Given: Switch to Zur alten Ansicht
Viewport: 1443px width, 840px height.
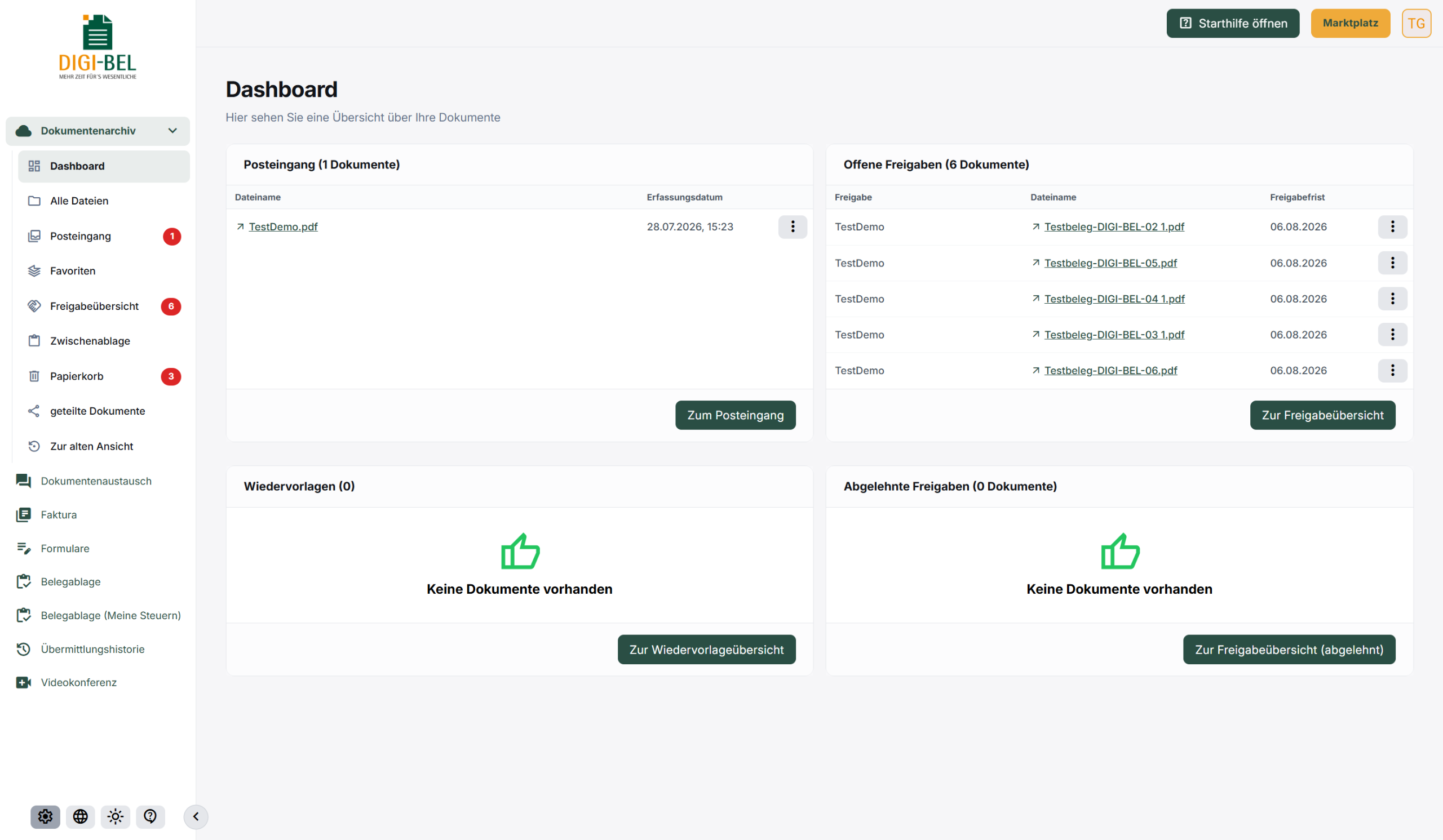Looking at the screenshot, I should pos(104,447).
